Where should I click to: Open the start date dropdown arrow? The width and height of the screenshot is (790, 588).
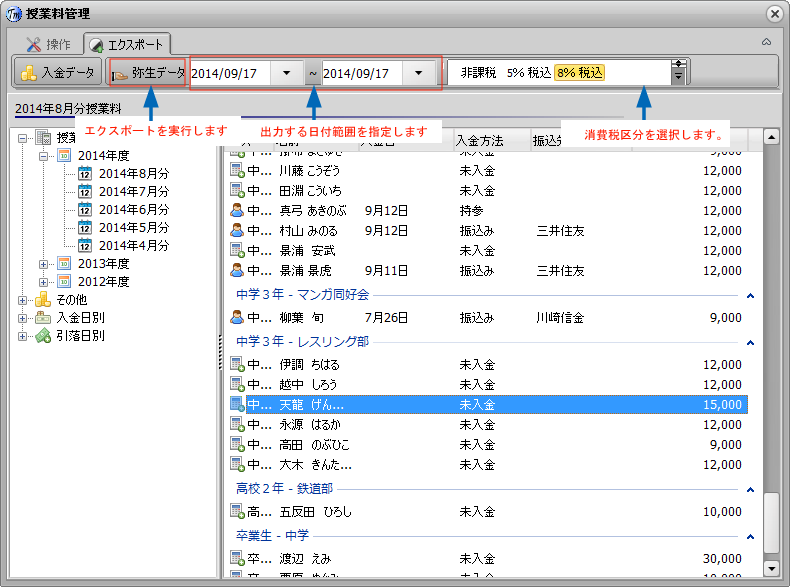pyautogui.click(x=287, y=73)
